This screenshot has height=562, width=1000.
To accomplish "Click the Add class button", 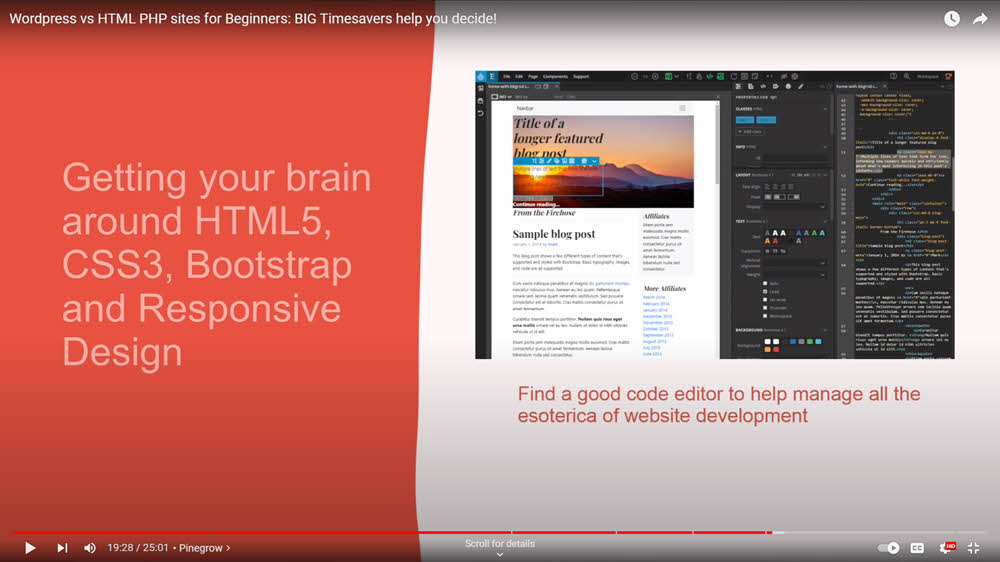I will pyautogui.click(x=748, y=131).
